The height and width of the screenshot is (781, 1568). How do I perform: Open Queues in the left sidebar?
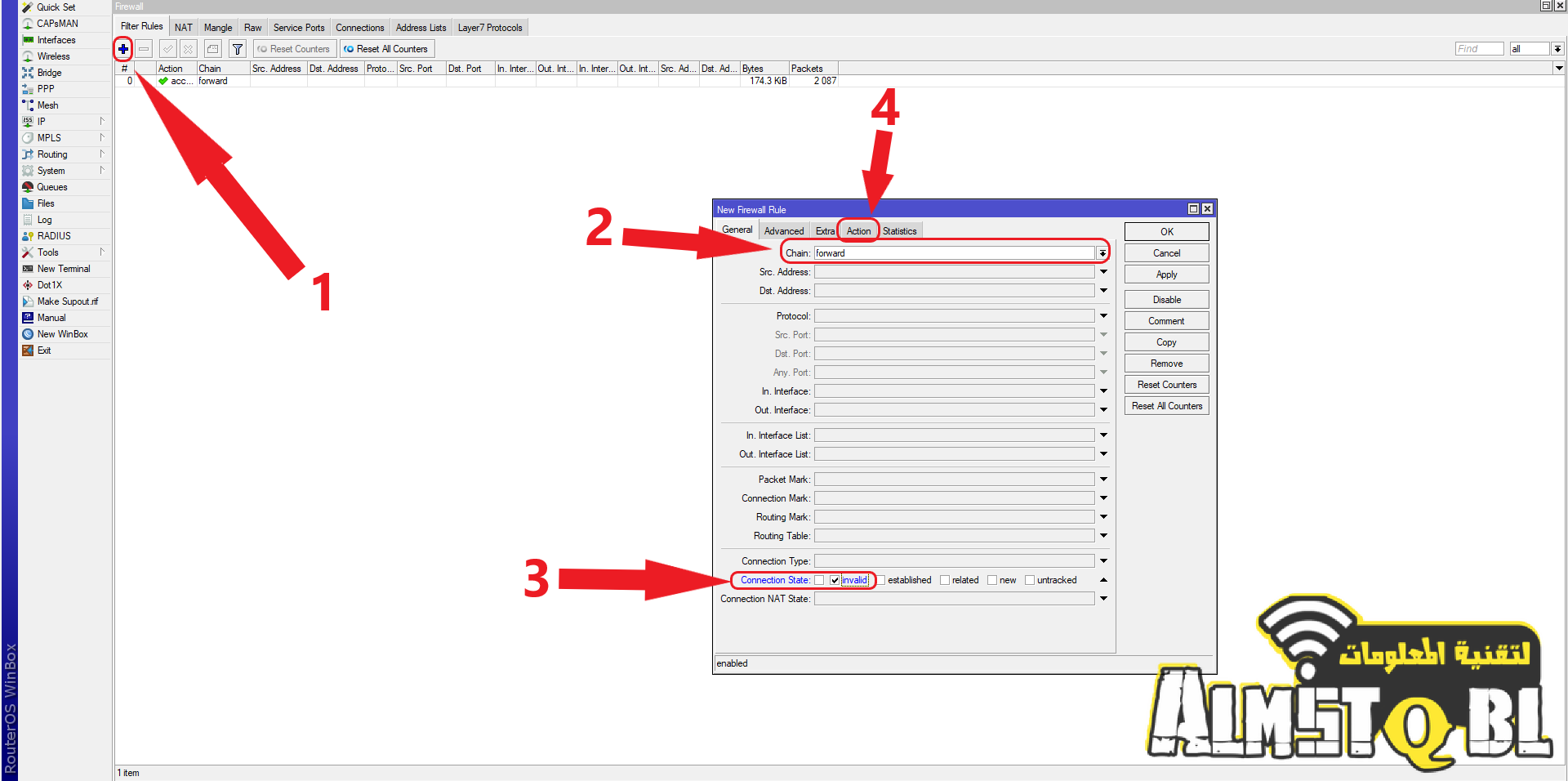click(x=51, y=187)
